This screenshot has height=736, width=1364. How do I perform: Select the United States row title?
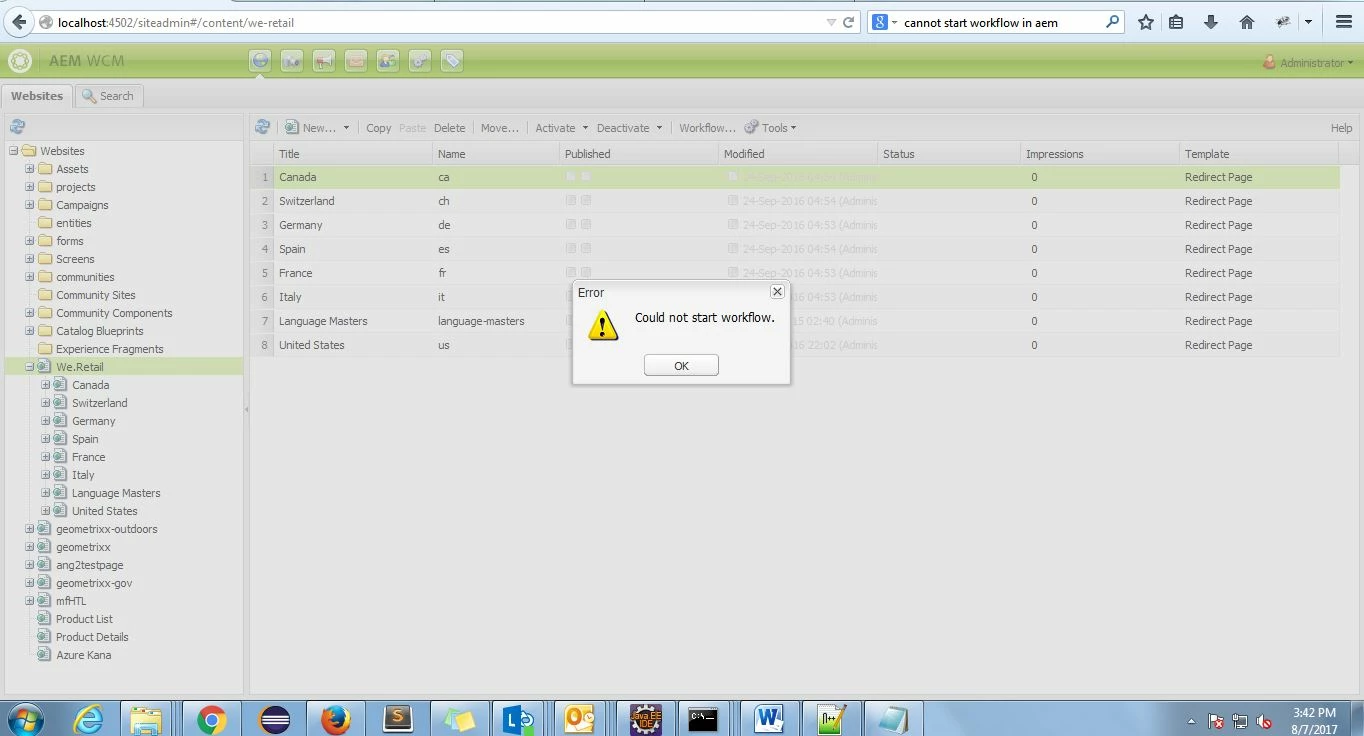click(x=311, y=345)
